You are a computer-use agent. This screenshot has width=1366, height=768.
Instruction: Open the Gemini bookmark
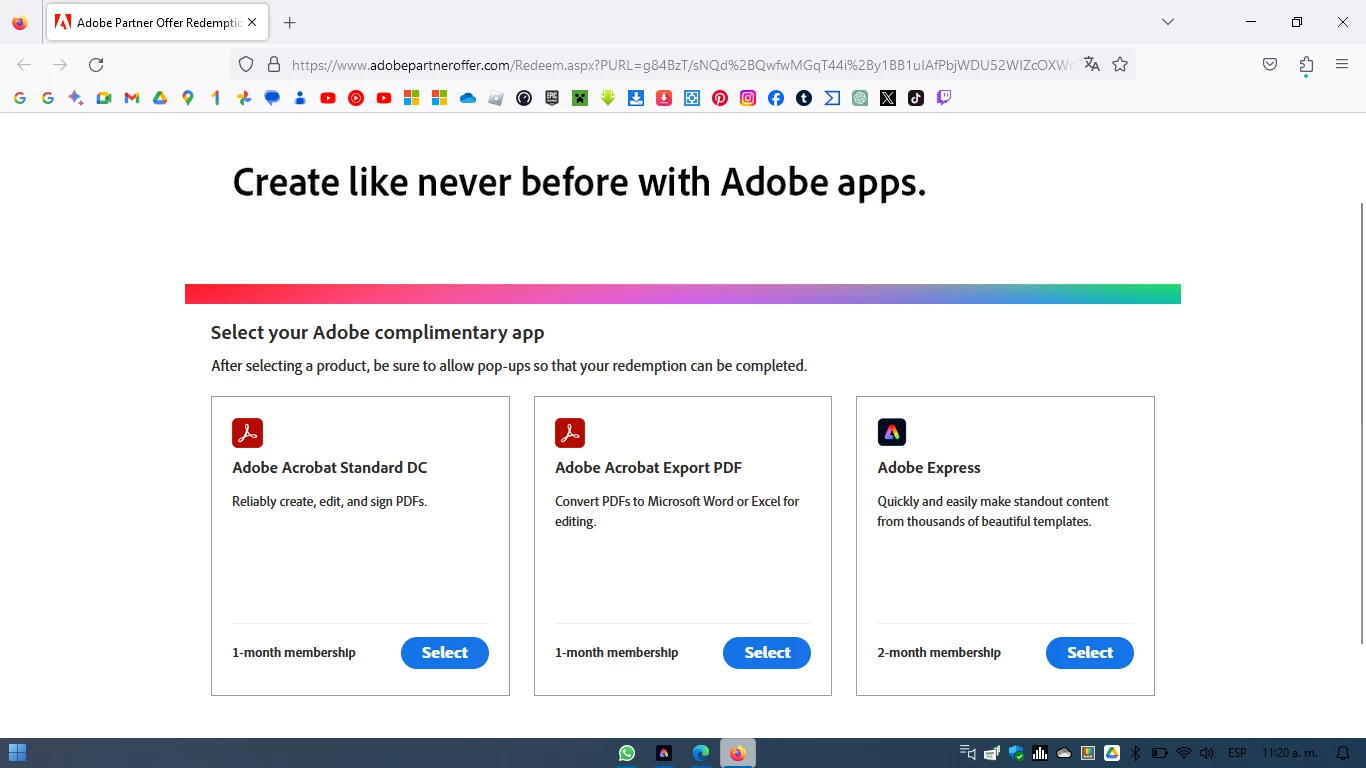click(75, 98)
